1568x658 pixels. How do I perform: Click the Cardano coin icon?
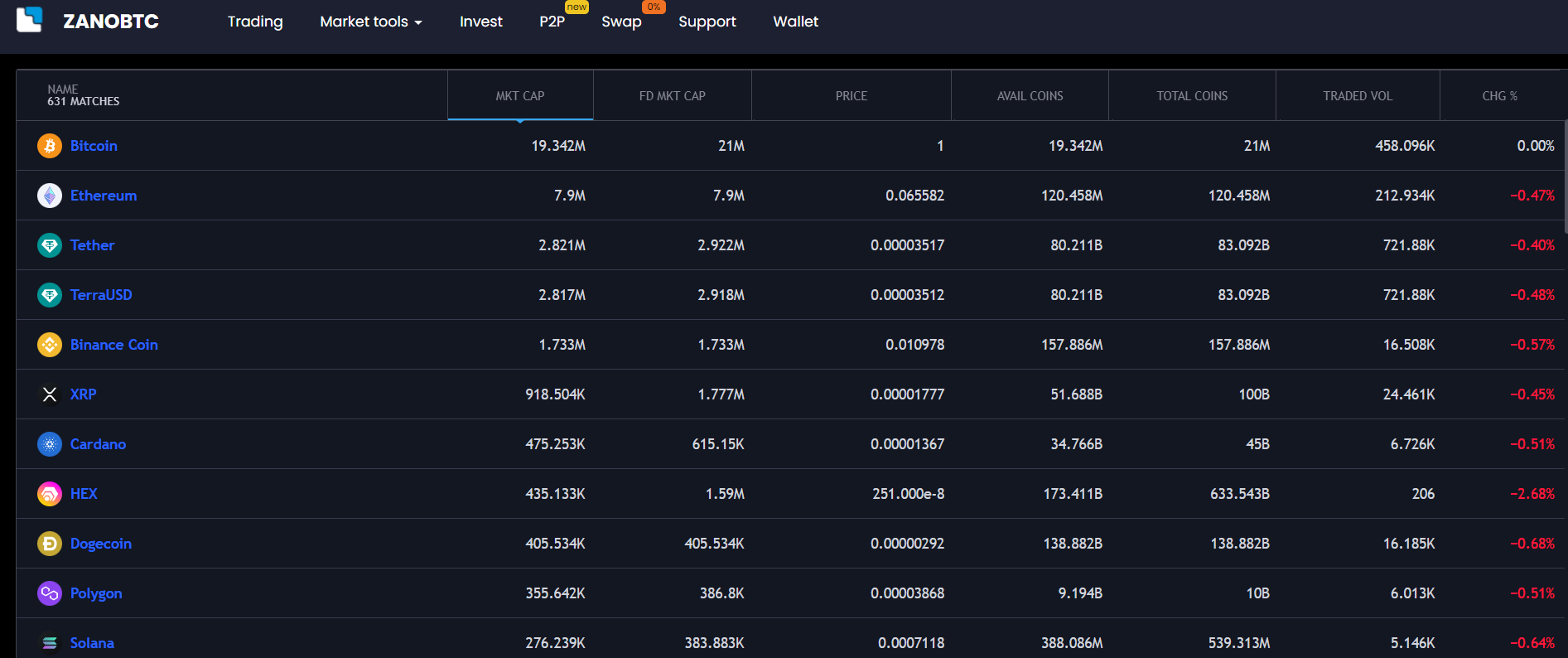50,444
